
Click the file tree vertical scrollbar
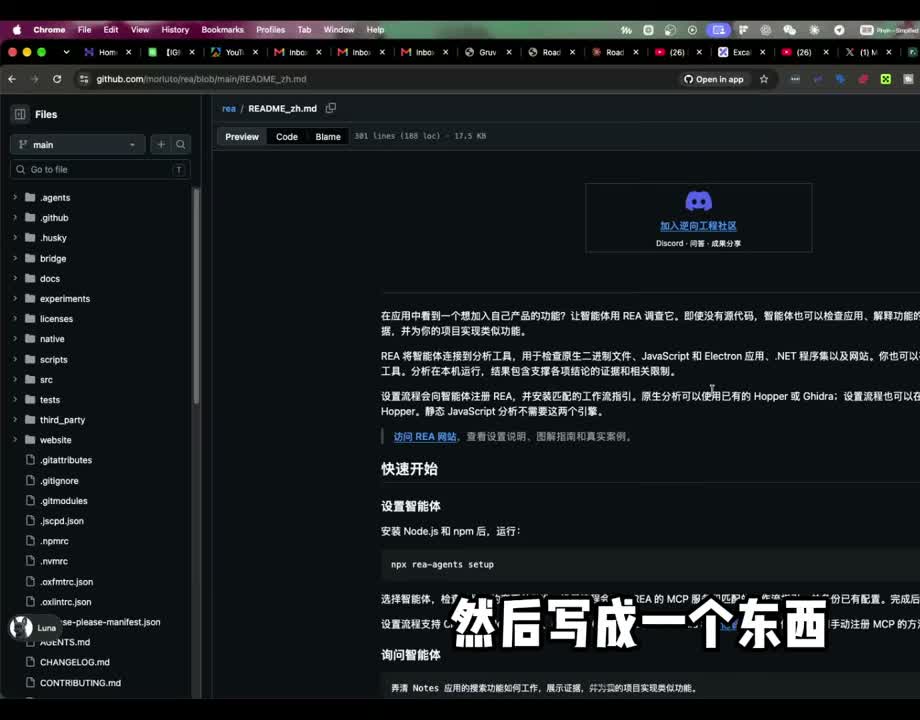coord(196,296)
